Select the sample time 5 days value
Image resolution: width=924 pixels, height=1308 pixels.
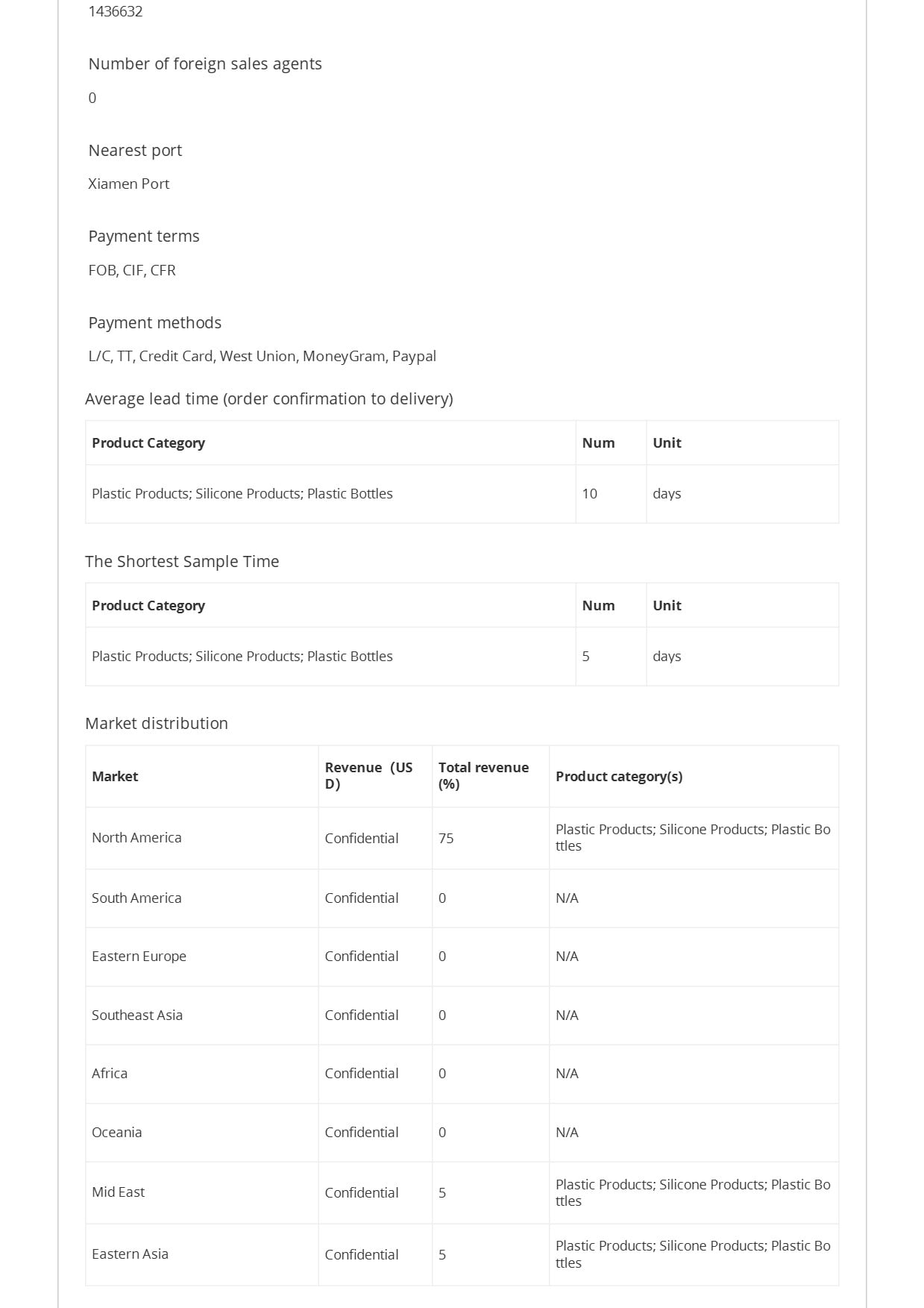coord(611,657)
